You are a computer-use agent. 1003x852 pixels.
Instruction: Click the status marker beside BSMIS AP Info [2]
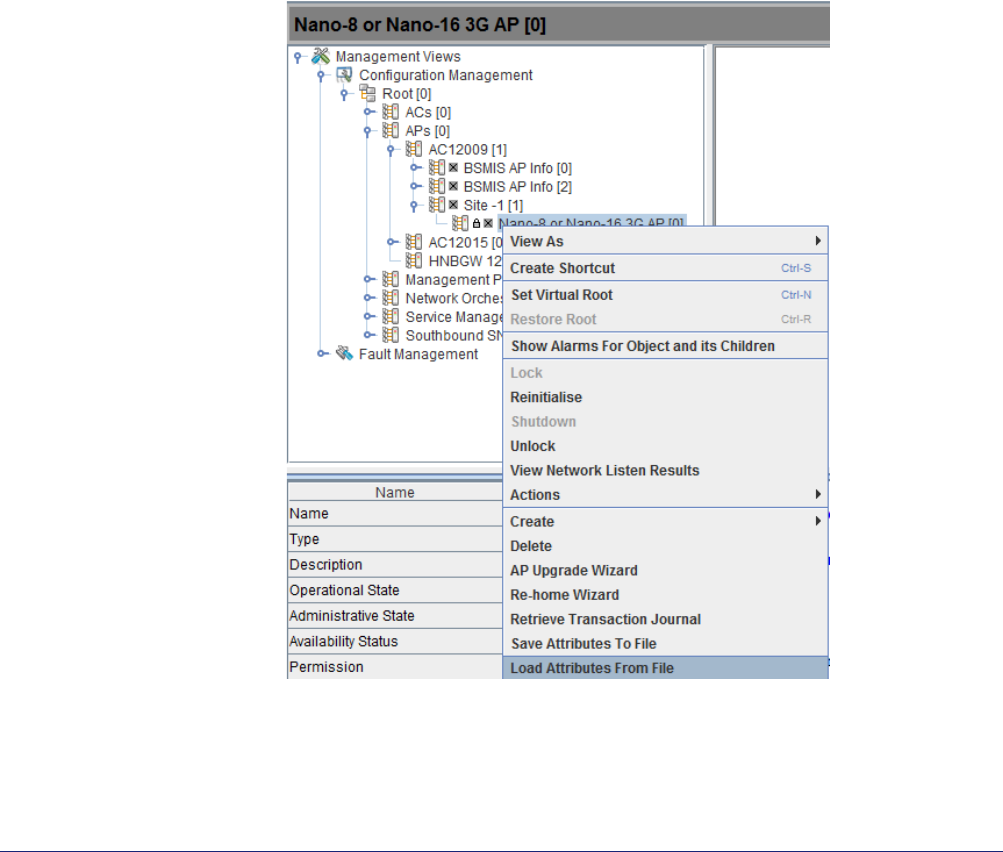[453, 186]
